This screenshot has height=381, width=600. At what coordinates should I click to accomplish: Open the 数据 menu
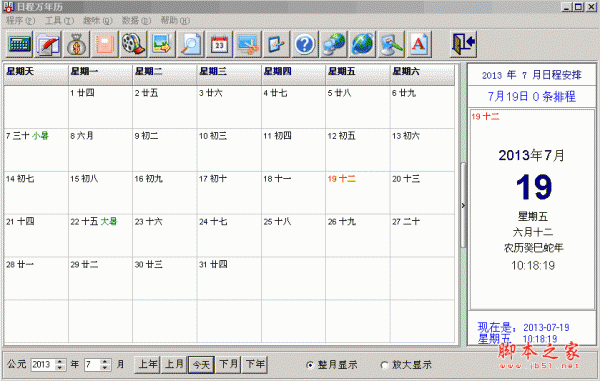[x=136, y=20]
